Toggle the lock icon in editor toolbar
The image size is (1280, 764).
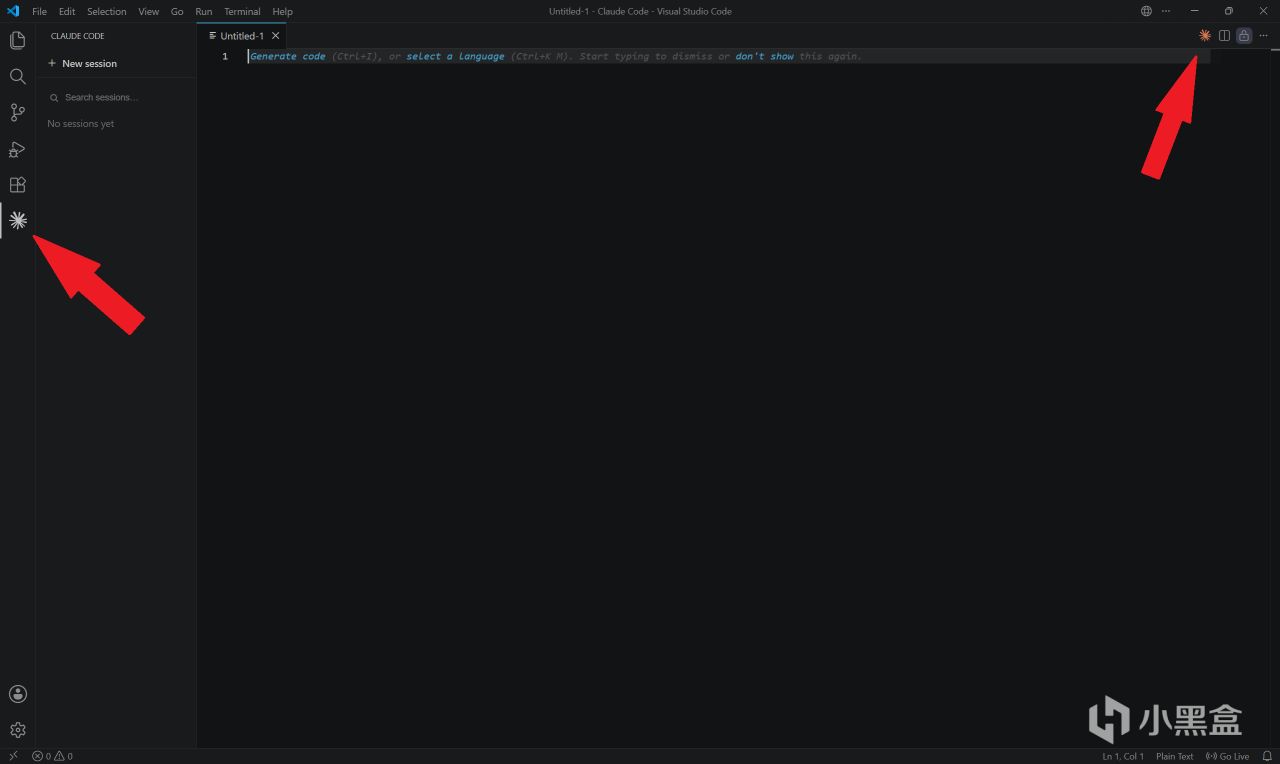pos(1244,35)
